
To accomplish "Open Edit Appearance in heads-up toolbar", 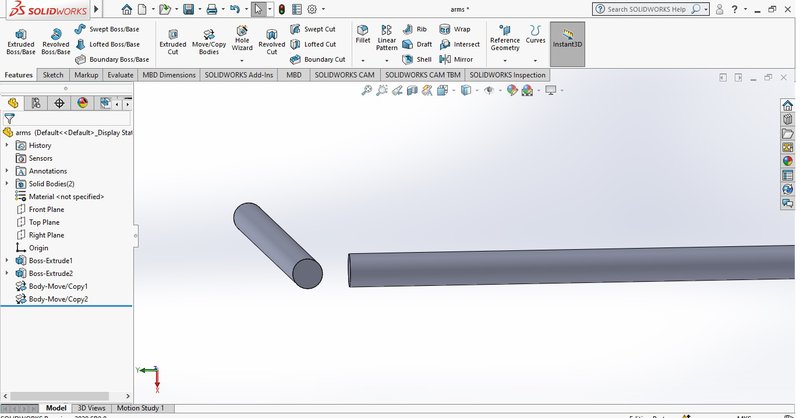I will tap(512, 90).
